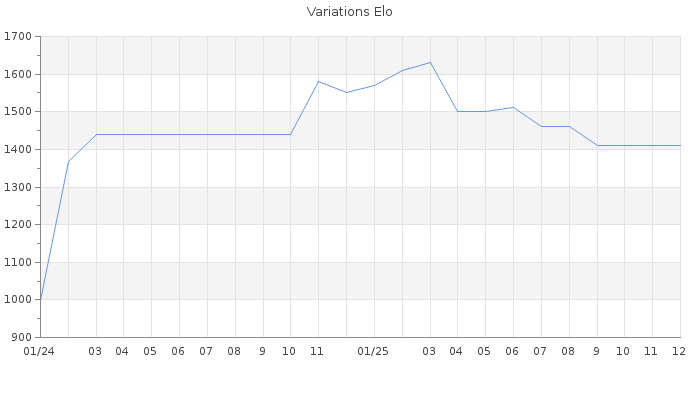Select the 1300 y-axis label
This screenshot has width=700, height=400.
pyautogui.click(x=18, y=187)
